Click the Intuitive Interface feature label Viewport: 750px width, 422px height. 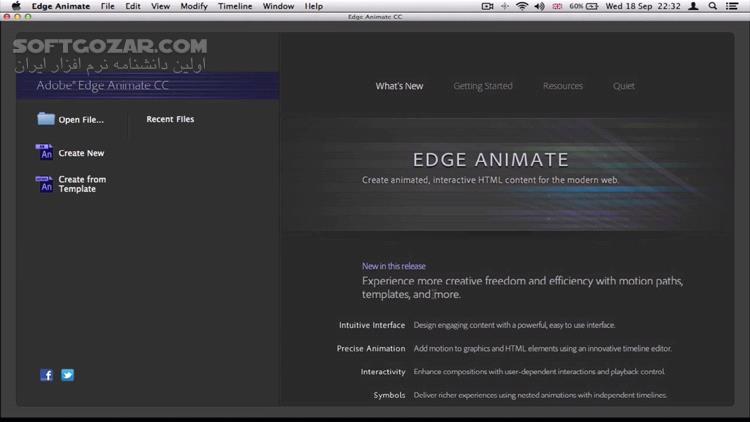click(x=372, y=325)
